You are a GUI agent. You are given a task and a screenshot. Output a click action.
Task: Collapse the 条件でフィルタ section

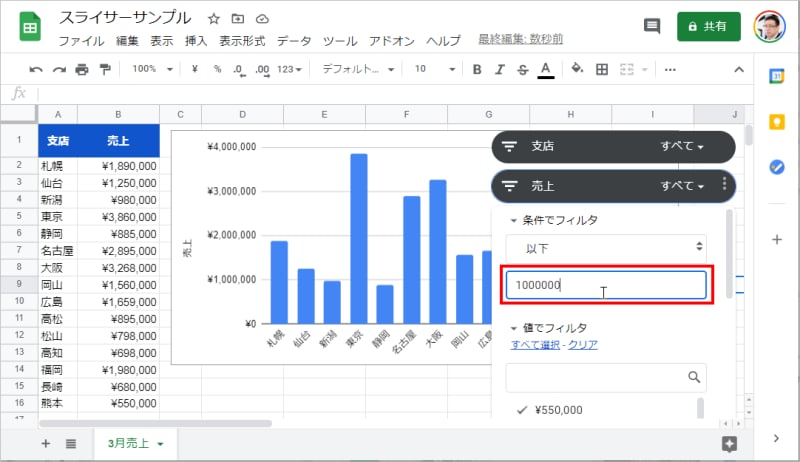[514, 221]
